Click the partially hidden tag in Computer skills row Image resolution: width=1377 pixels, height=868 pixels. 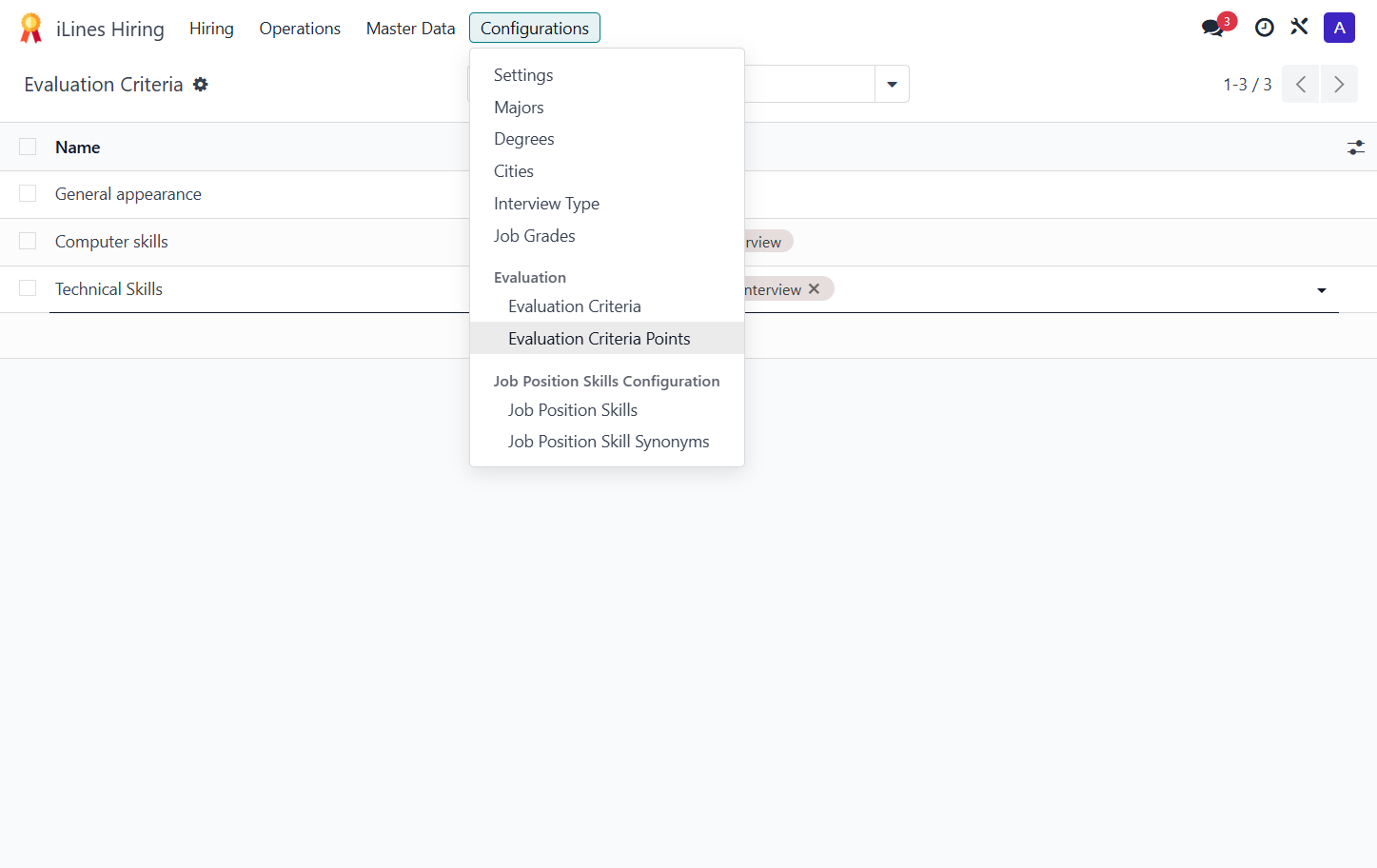769,242
